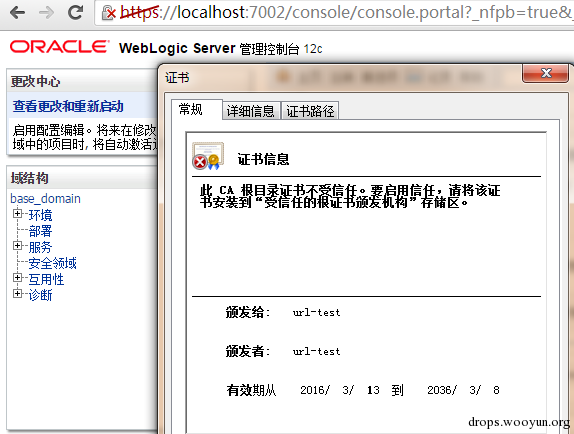The height and width of the screenshot is (434, 574).
Task: Click the browser forward arrow
Action: tap(46, 13)
